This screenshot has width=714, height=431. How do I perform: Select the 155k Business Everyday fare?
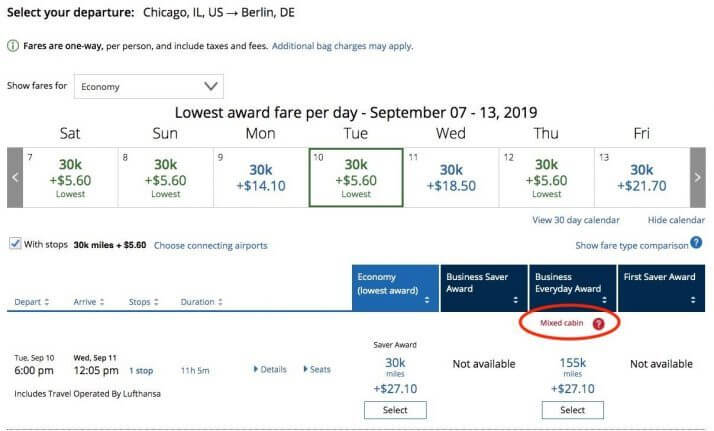pos(572,410)
